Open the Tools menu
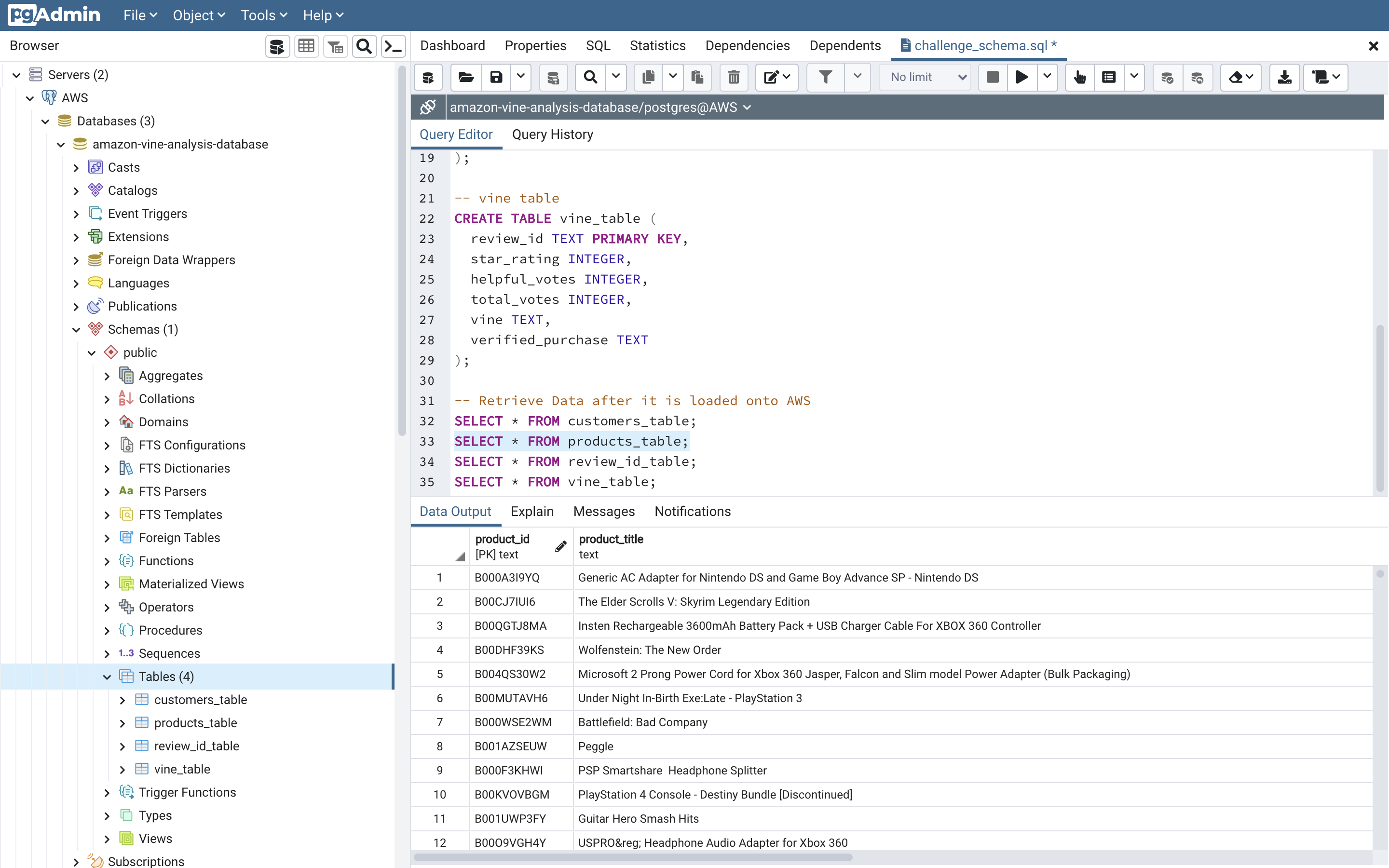This screenshot has height=868, width=1389. pyautogui.click(x=263, y=15)
